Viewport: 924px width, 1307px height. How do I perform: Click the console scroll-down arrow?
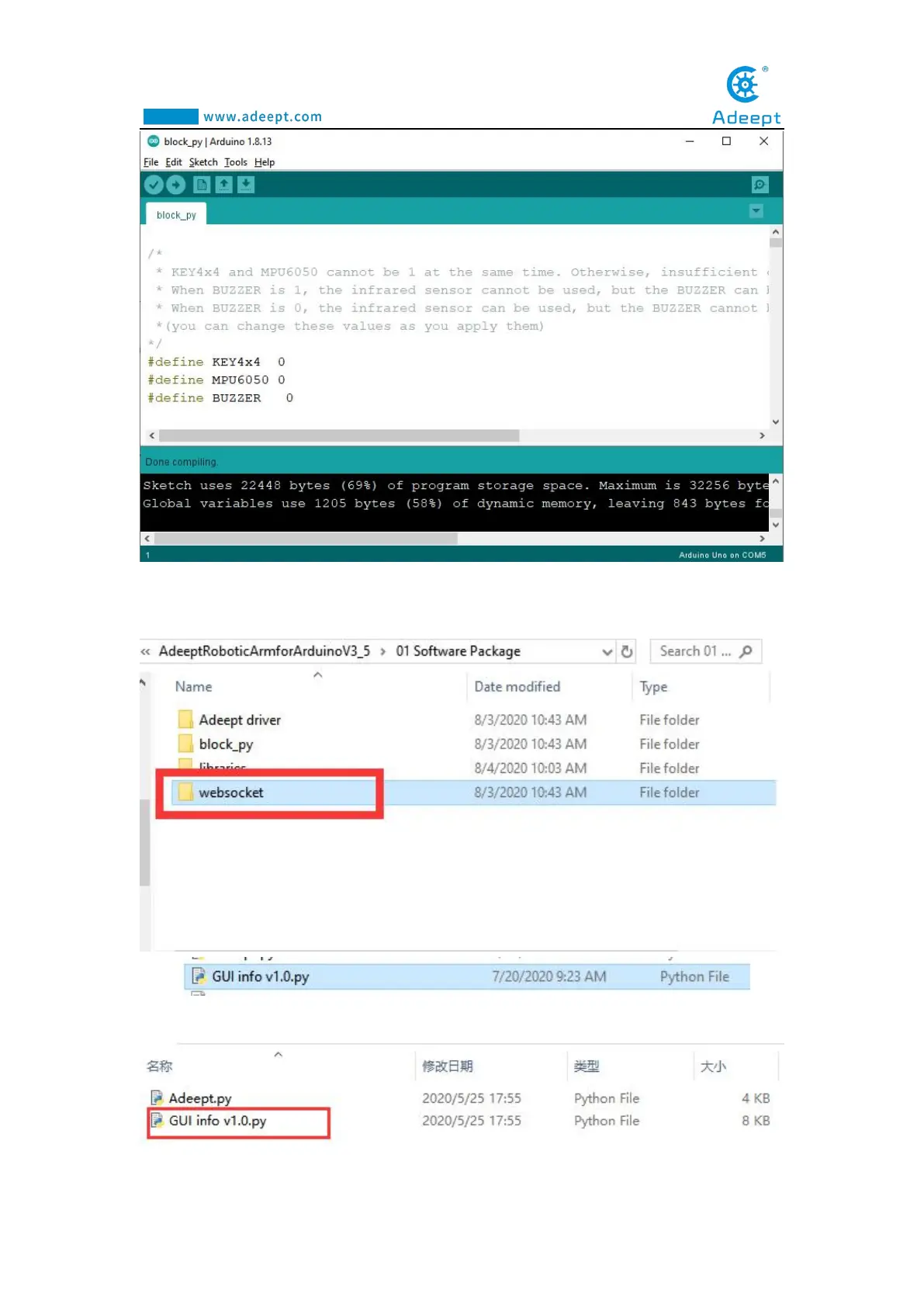776,525
